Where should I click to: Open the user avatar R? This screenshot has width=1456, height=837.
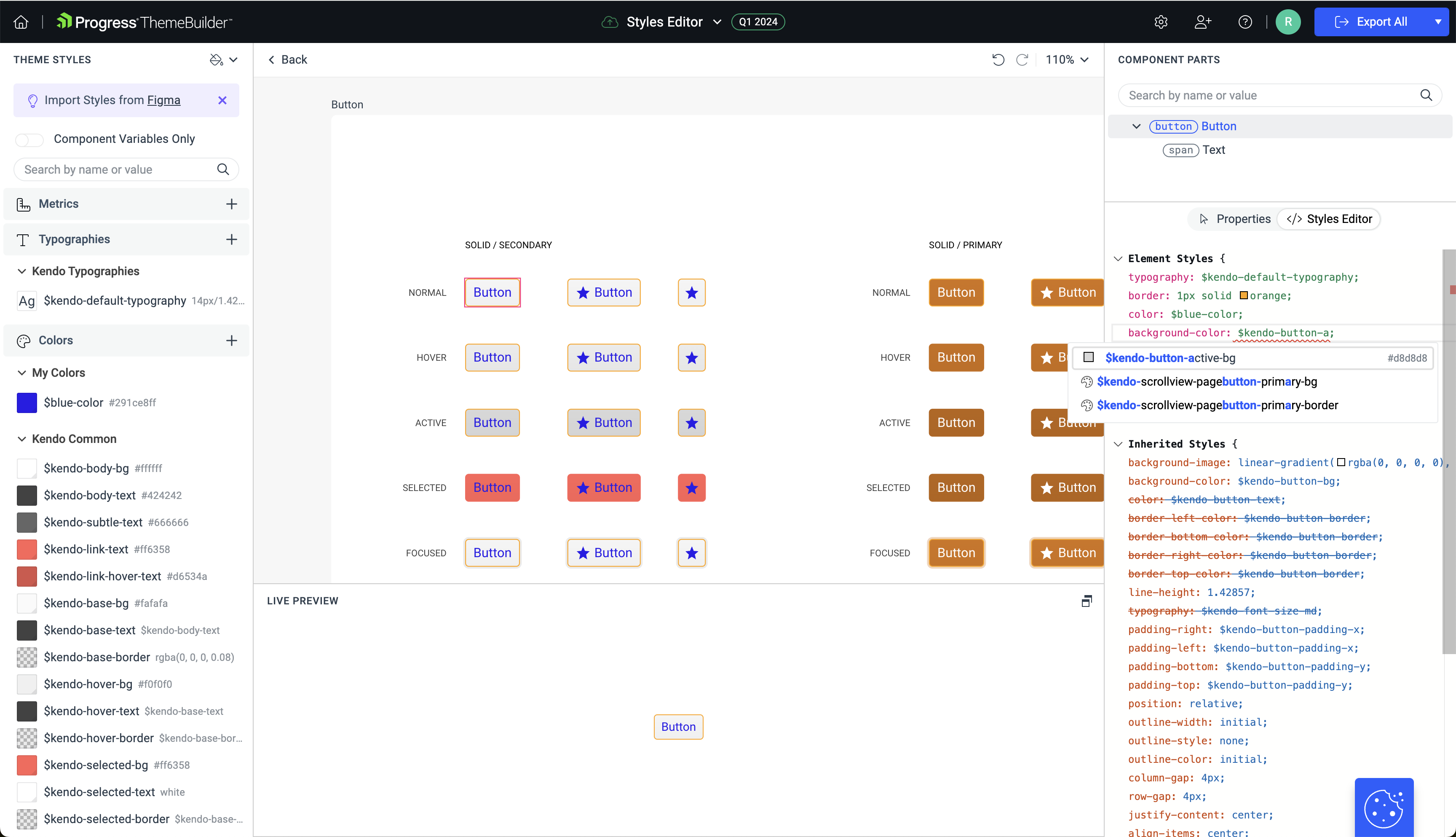1288,22
